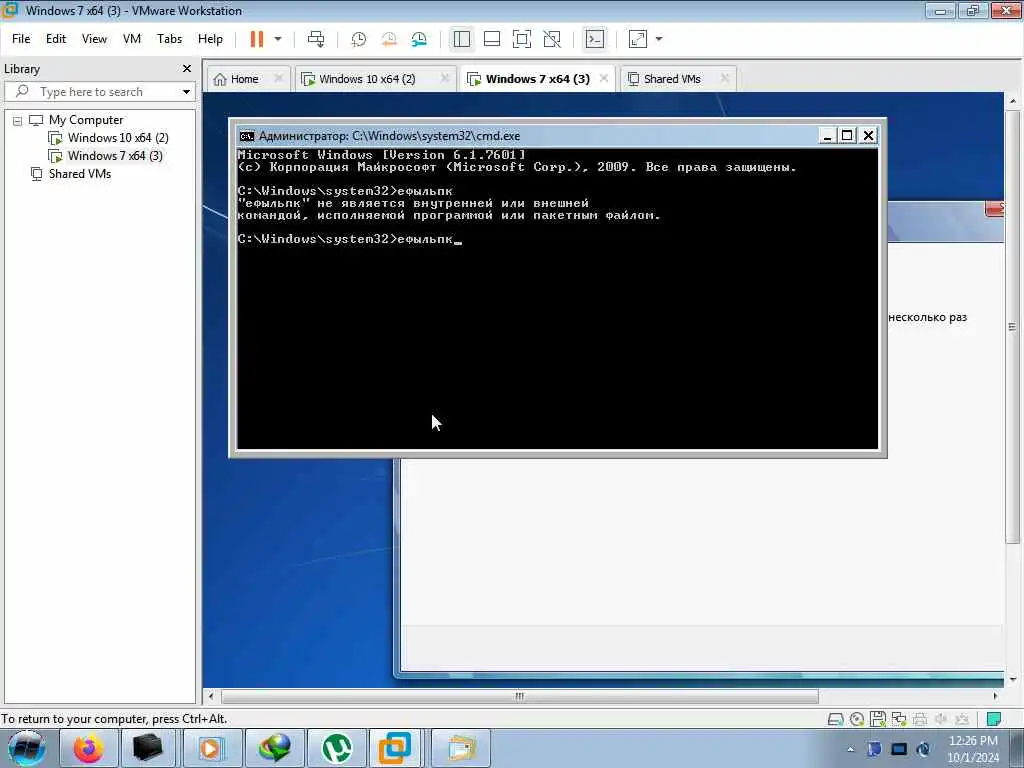Take a snapshot of this virtual machine
Image resolution: width=1024 pixels, height=768 pixels.
(359, 39)
